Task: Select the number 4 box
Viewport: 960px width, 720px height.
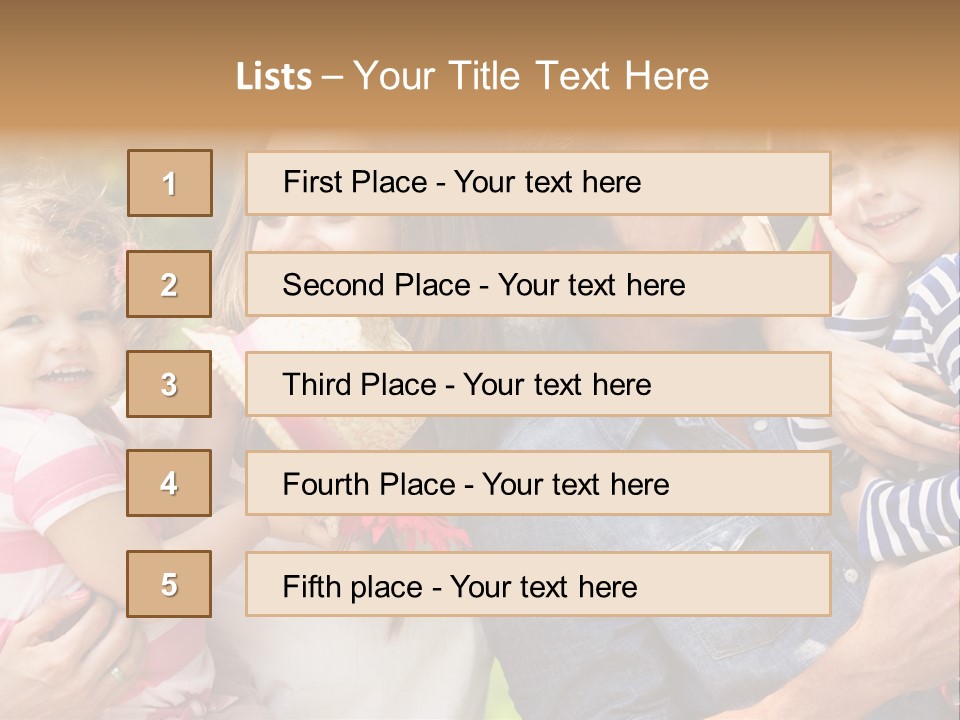Action: (x=169, y=484)
